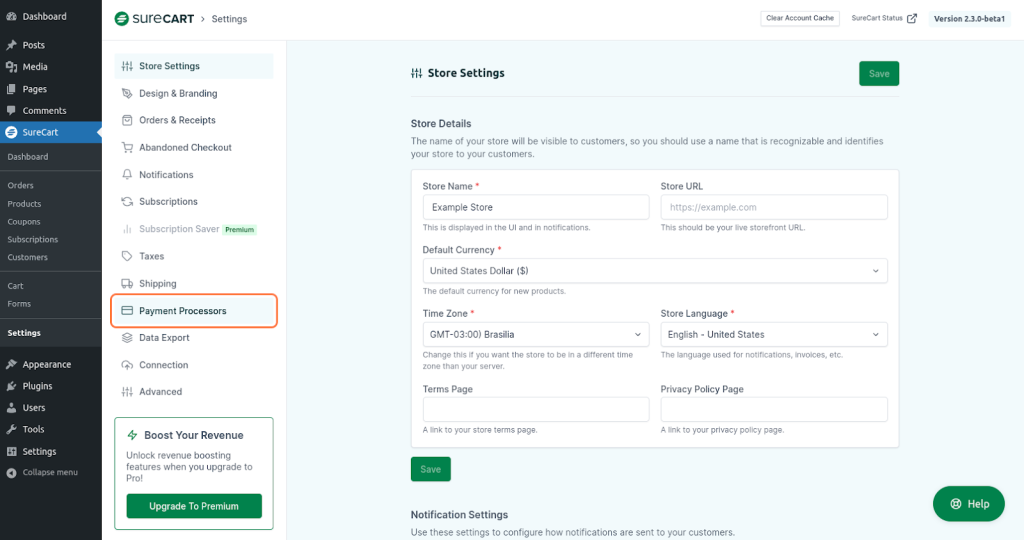Viewport: 1024px width, 540px height.
Task: Click the Store Settings sliders icon in sidebar
Action: coord(127,66)
